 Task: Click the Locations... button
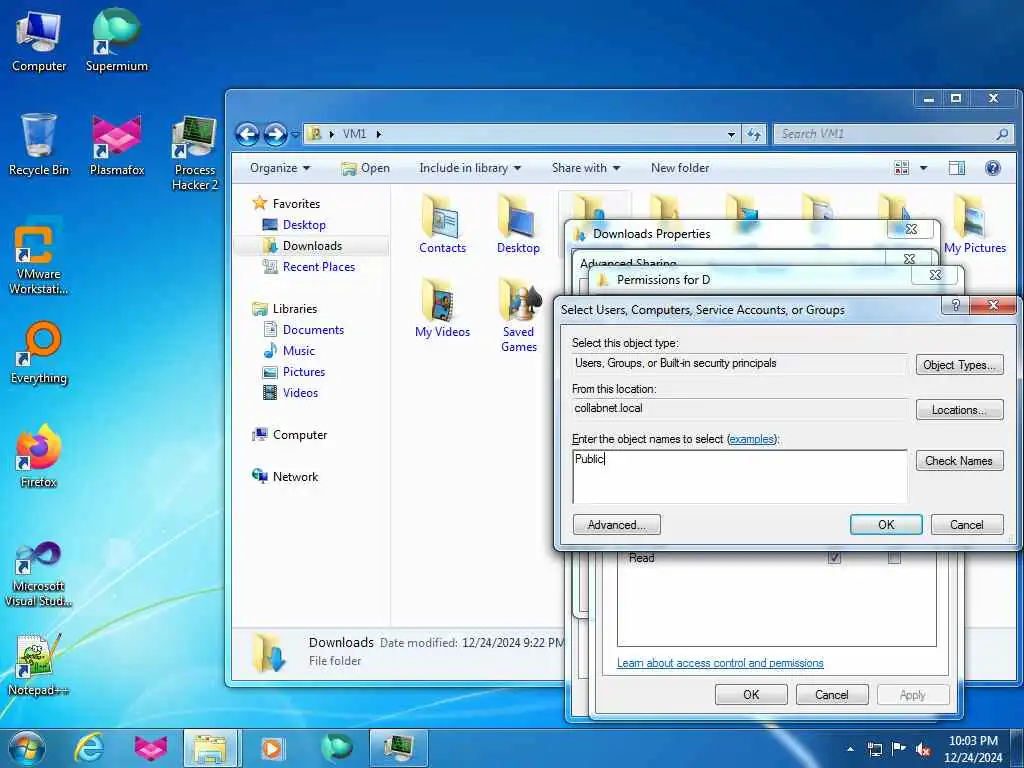pos(959,410)
